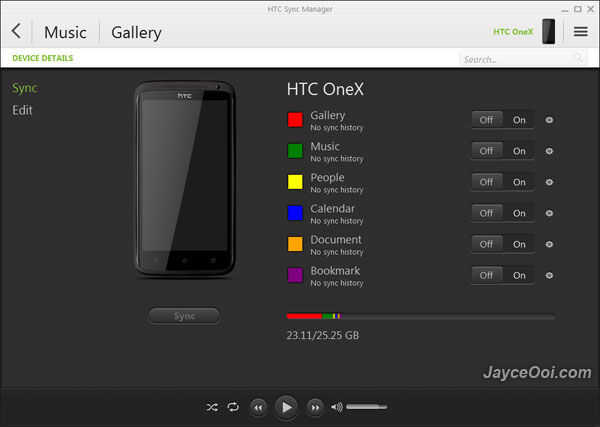
Task: Click the yellow People color swatch
Action: pyautogui.click(x=295, y=182)
